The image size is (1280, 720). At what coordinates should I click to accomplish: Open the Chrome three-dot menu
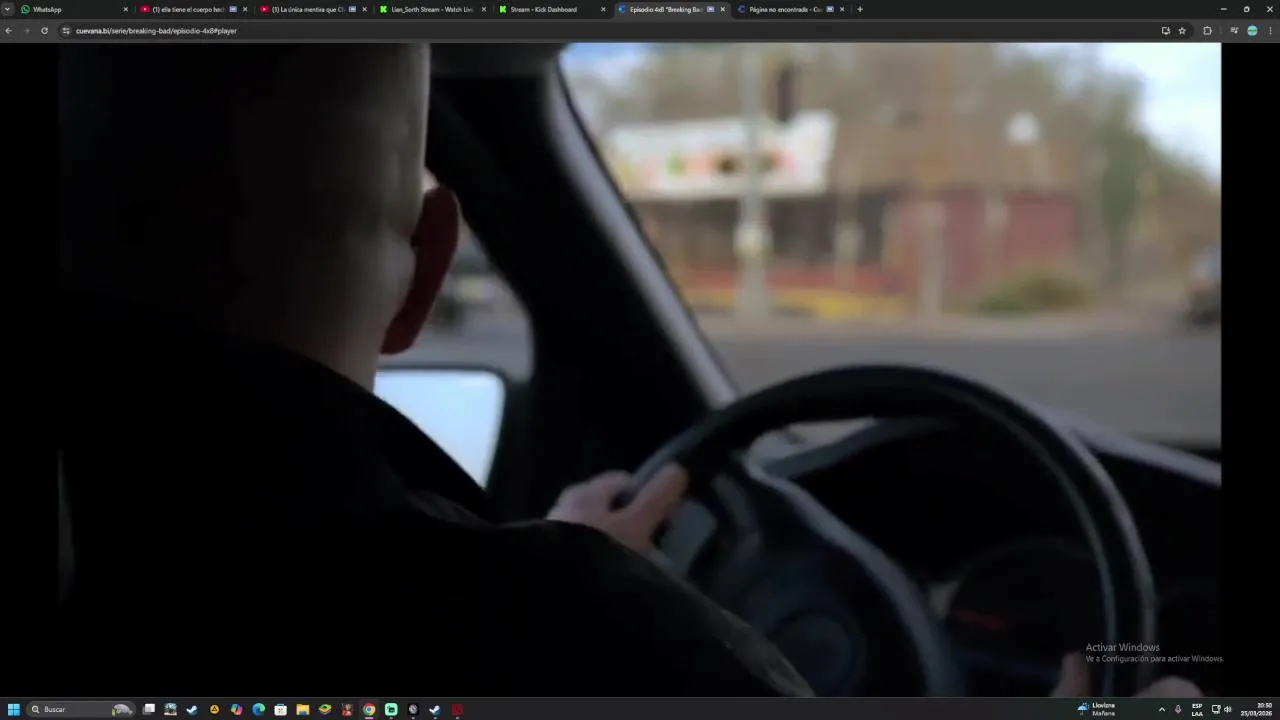pos(1270,31)
